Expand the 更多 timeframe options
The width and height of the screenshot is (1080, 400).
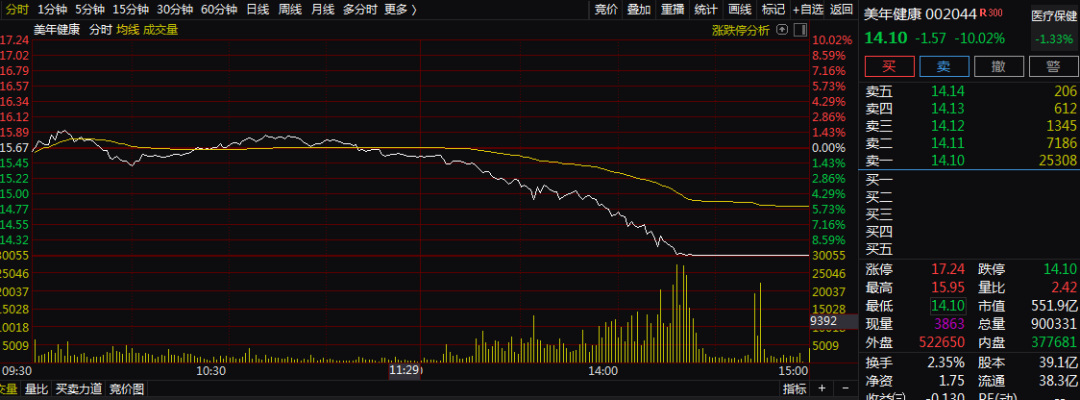[x=400, y=9]
